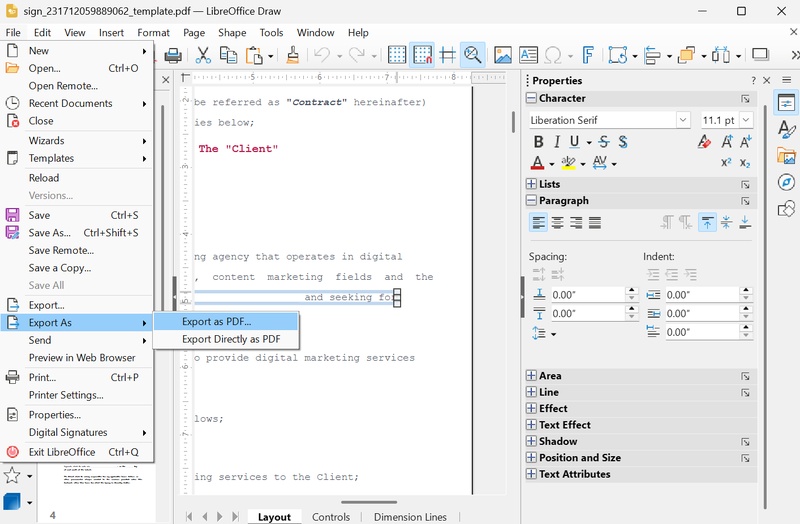
Task: Choose Save As... from File menu
Action: coord(77,233)
